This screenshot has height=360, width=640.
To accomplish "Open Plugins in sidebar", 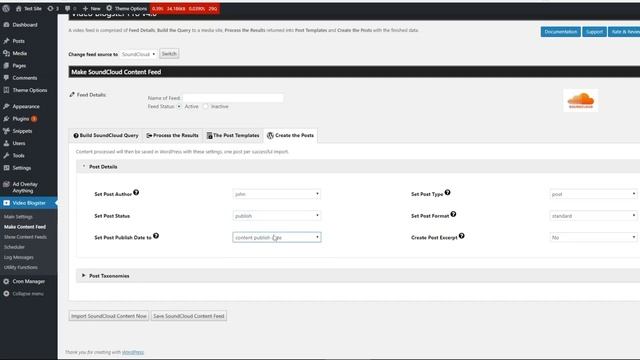I will click(x=20, y=119).
